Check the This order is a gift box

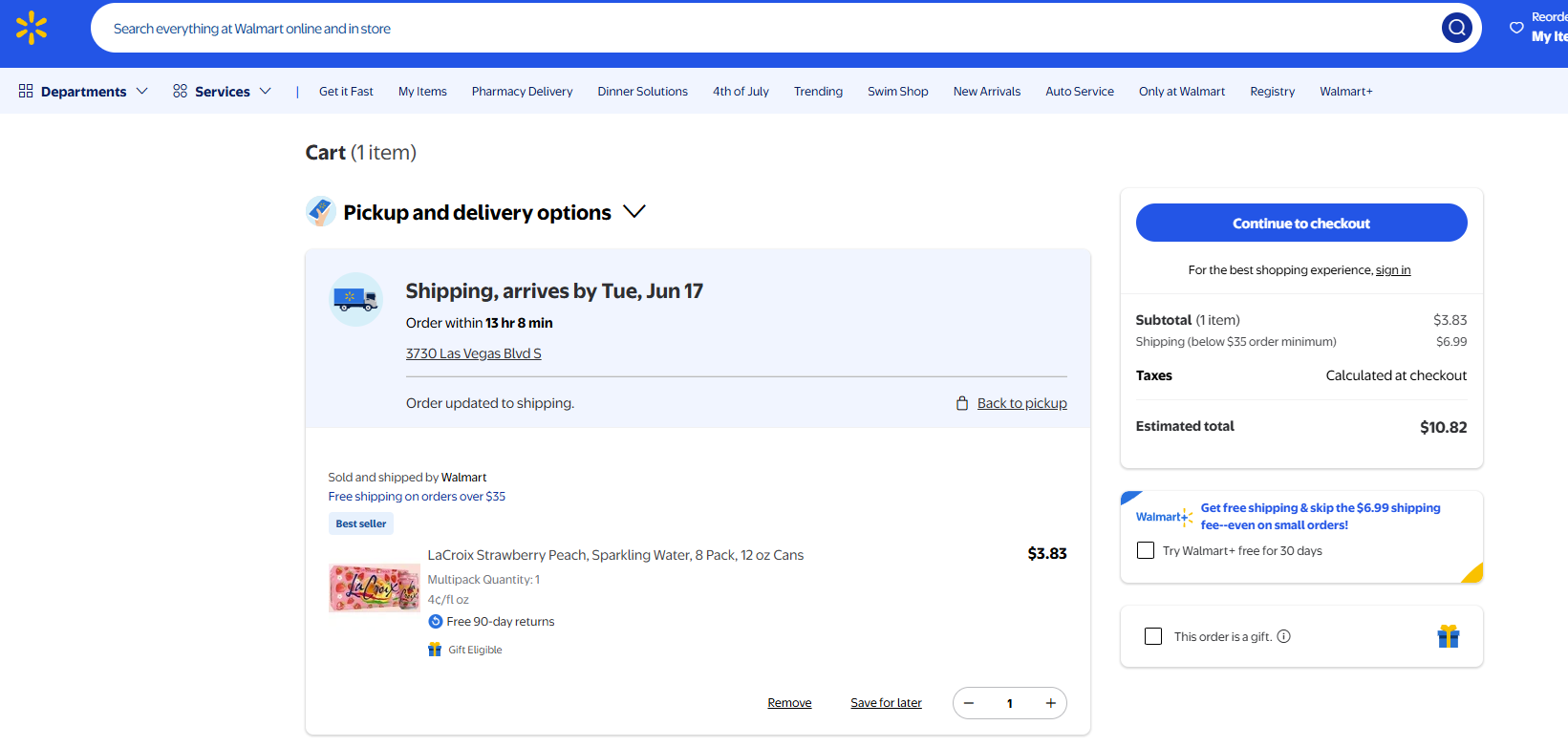[x=1153, y=636]
